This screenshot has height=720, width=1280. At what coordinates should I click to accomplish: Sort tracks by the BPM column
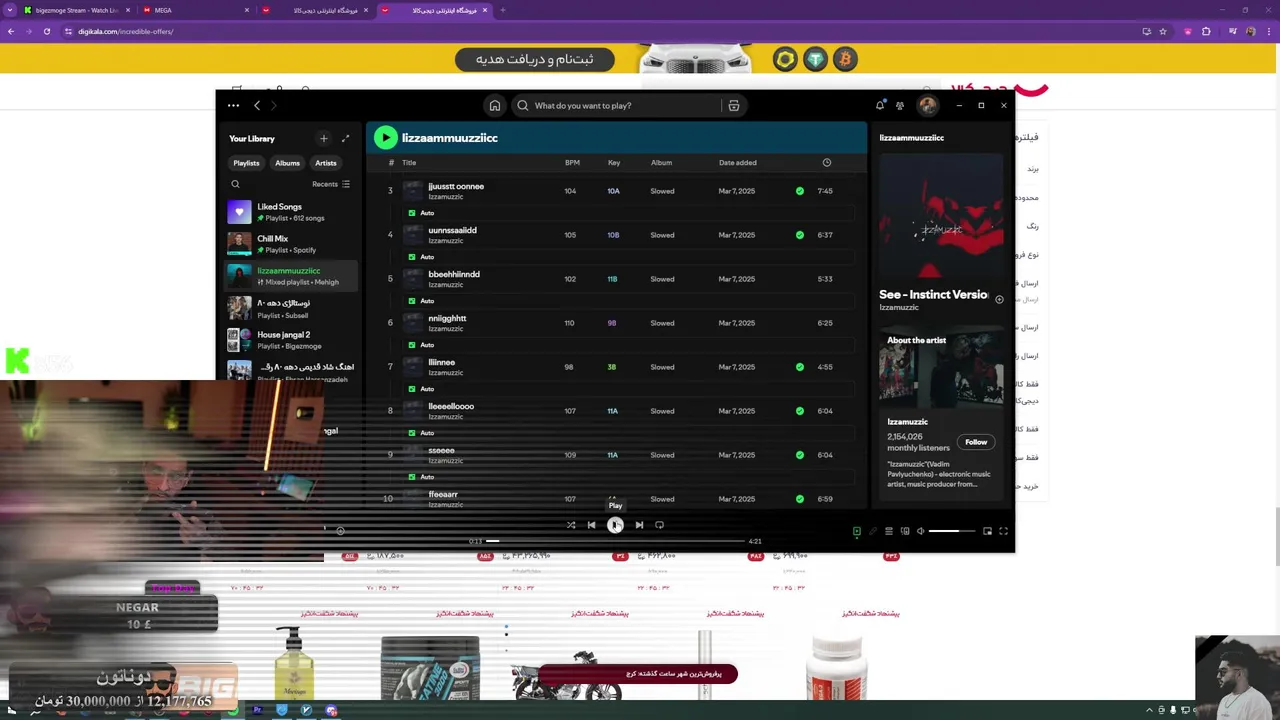(x=572, y=162)
